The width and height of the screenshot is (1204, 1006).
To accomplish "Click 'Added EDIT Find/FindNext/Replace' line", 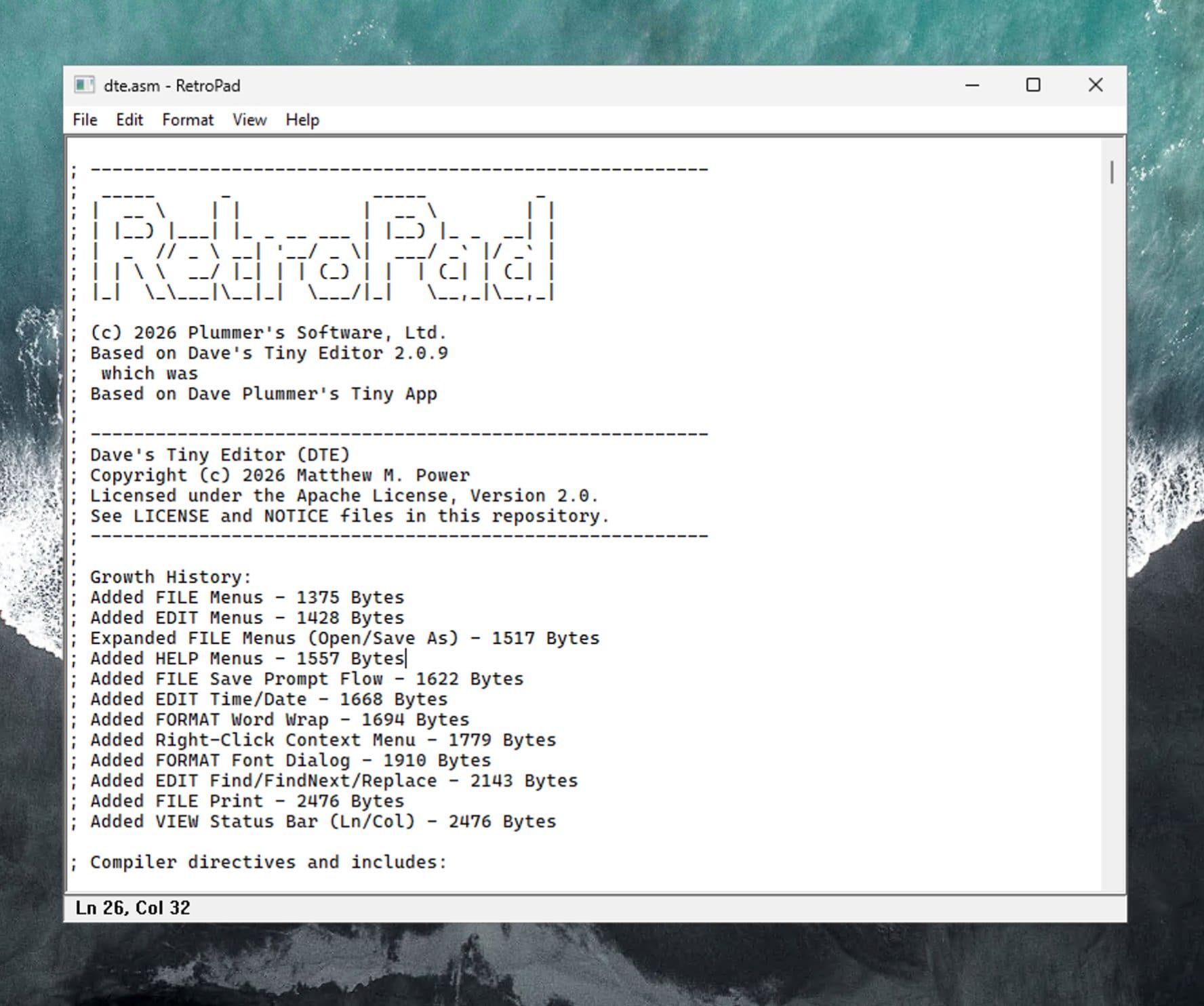I will click(x=334, y=780).
